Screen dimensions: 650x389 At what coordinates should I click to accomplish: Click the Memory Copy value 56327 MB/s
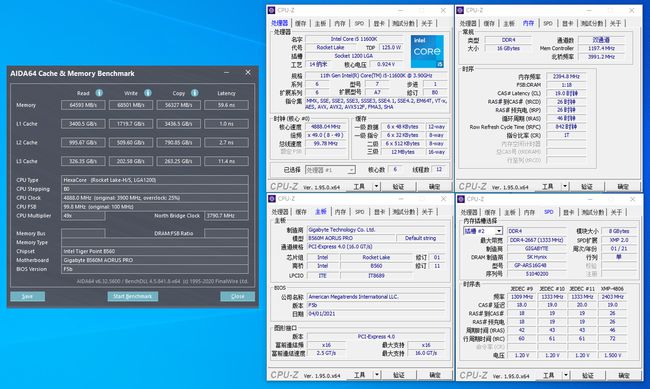[178, 105]
